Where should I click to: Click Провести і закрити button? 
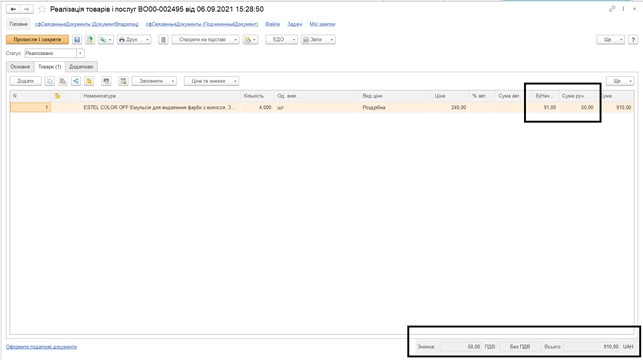(x=37, y=40)
